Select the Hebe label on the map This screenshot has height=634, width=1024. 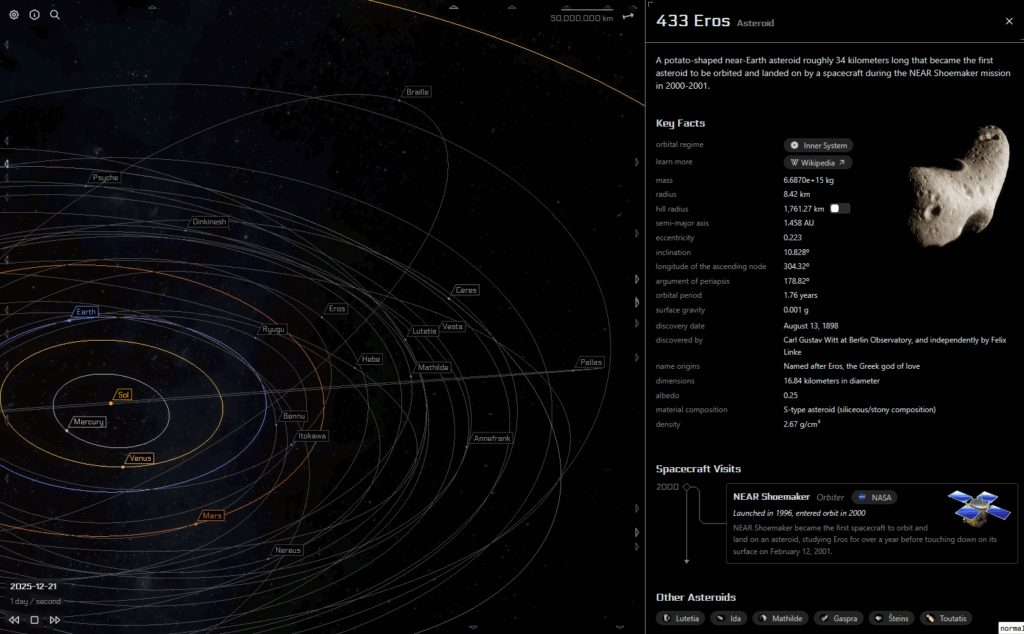[x=371, y=359]
